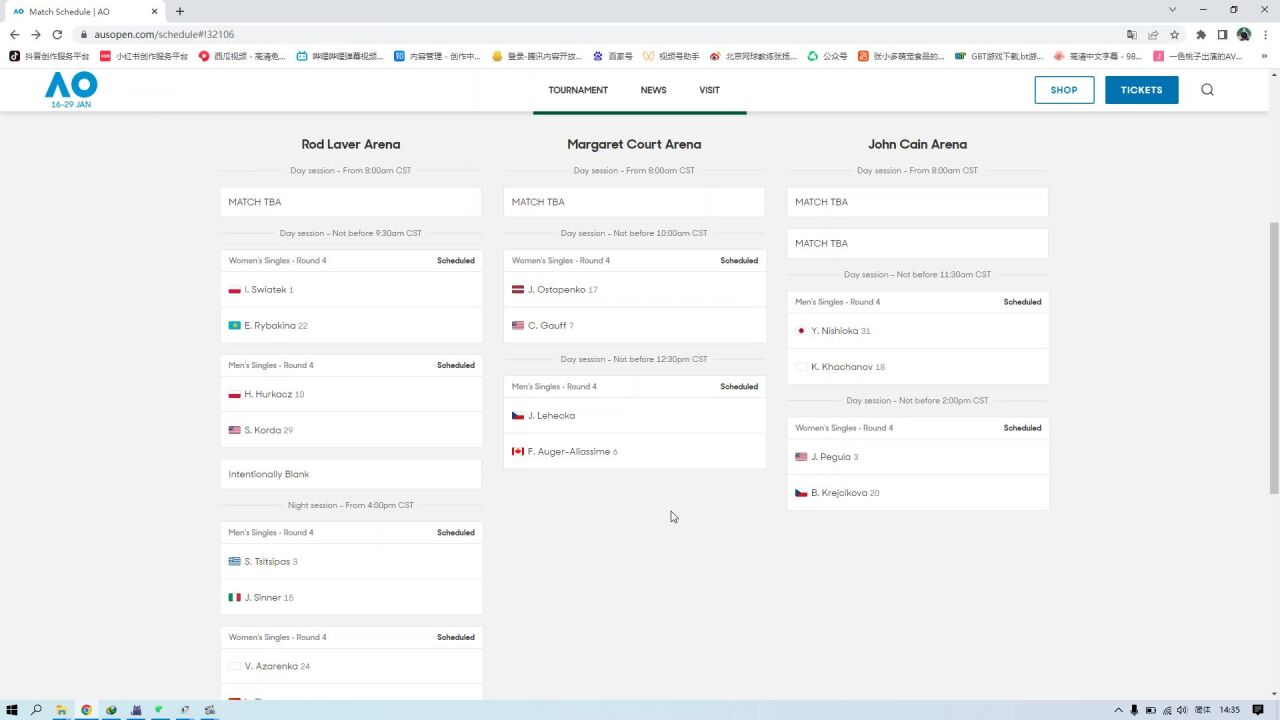The image size is (1280, 720).
Task: Click the input language indicator in the tray
Action: [x=1202, y=710]
